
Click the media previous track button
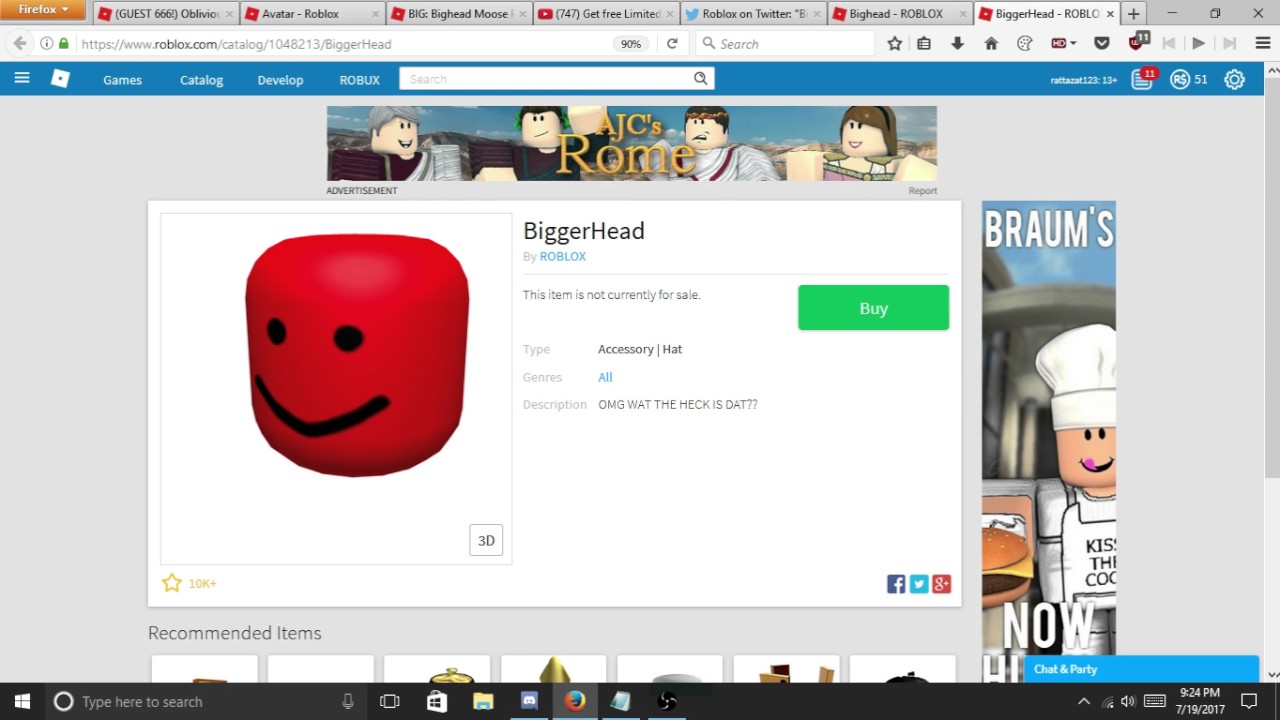(x=1168, y=44)
